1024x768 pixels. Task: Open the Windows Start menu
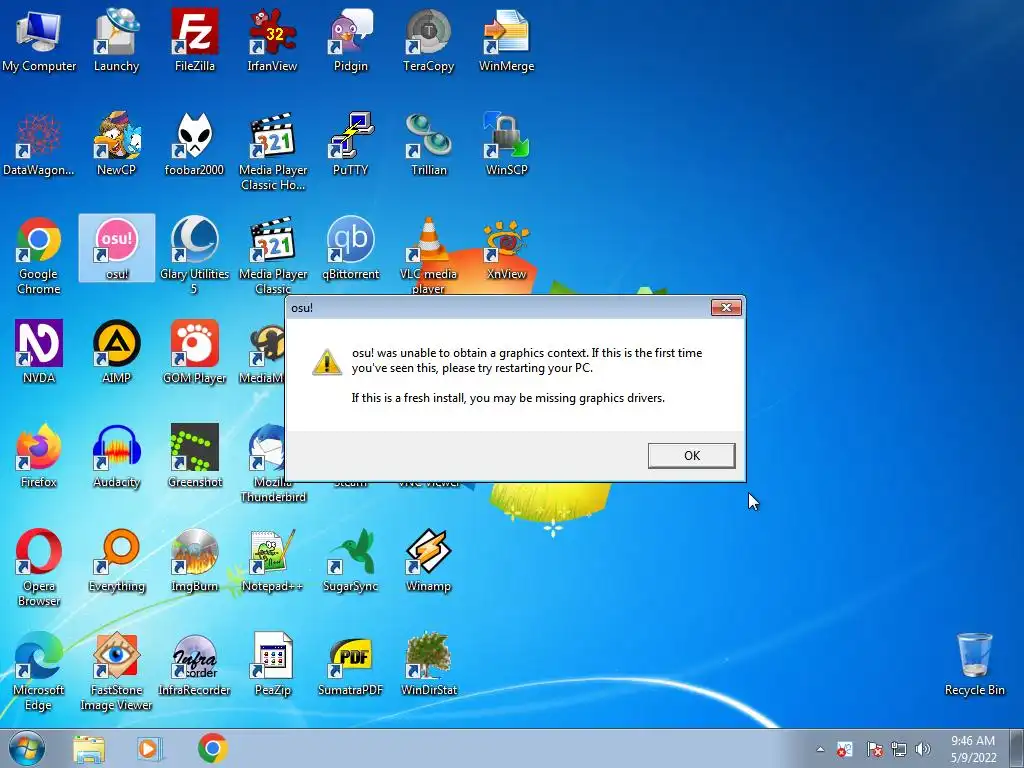[x=27, y=749]
